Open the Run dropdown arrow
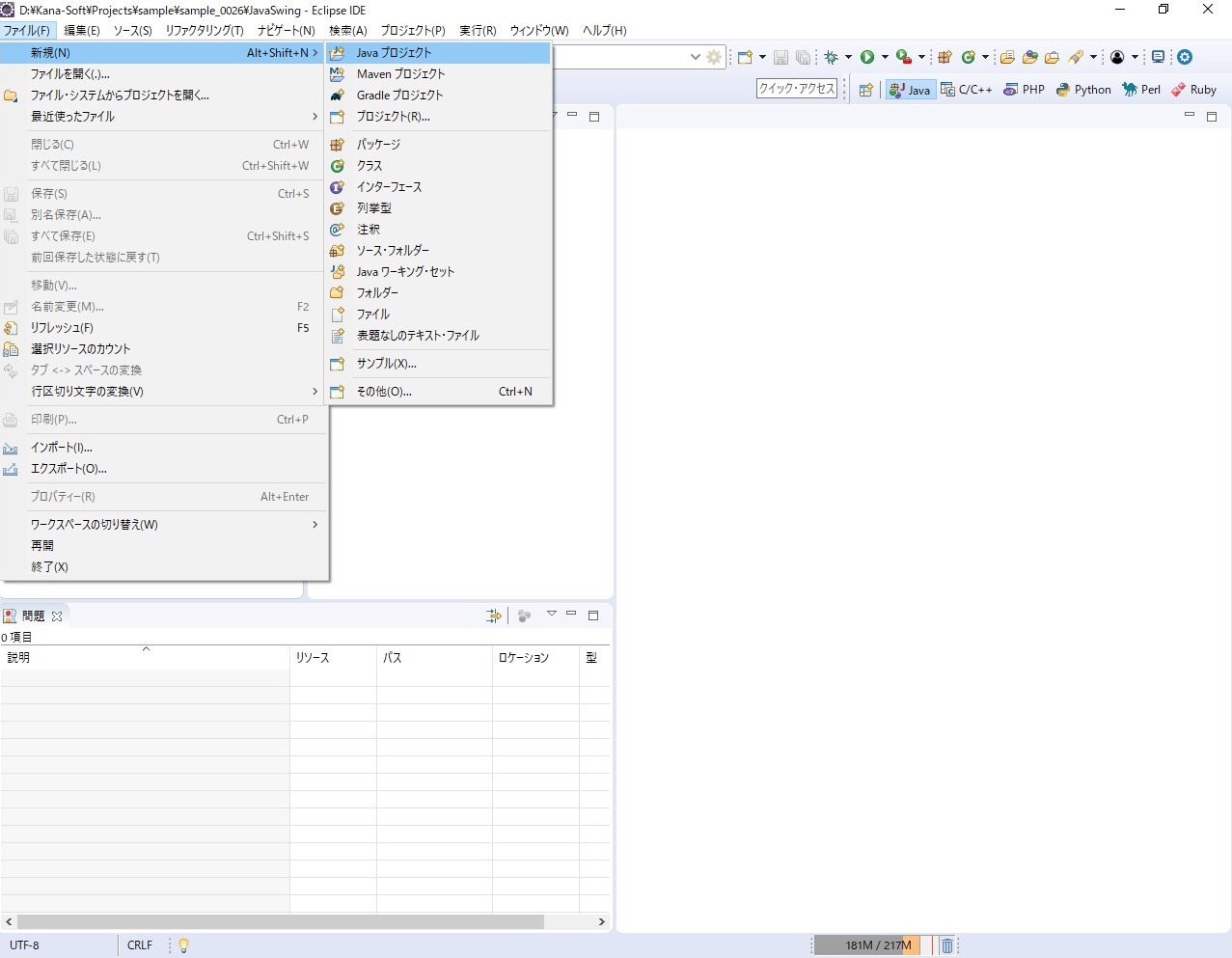The width and height of the screenshot is (1232, 958). pyautogui.click(x=885, y=57)
